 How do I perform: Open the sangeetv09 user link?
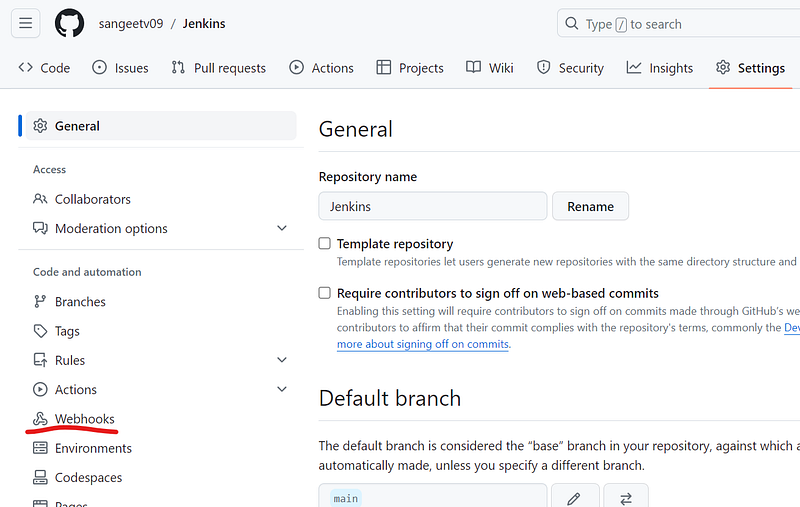pos(131,23)
